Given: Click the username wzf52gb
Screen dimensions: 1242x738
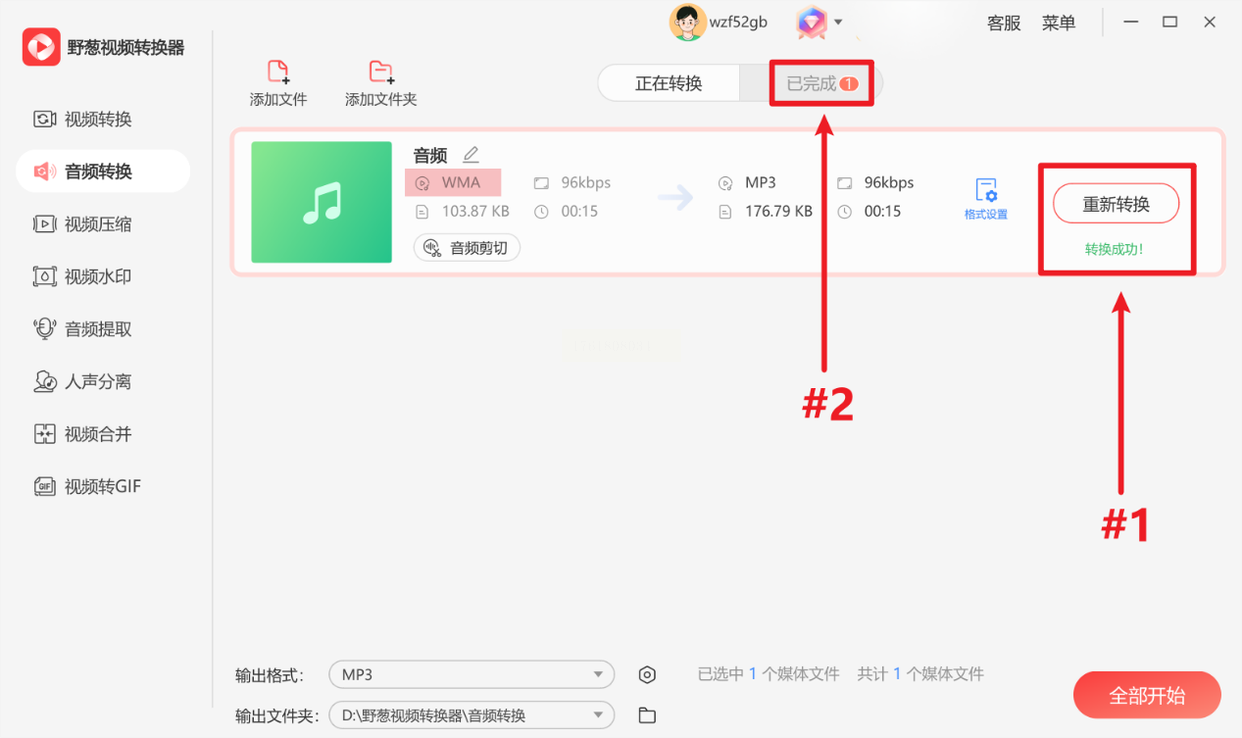Looking at the screenshot, I should [x=739, y=22].
